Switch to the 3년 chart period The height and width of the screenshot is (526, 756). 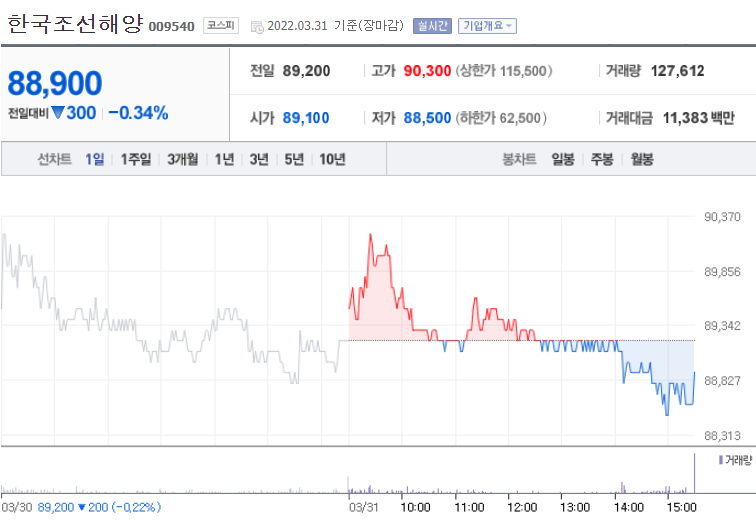[259, 159]
